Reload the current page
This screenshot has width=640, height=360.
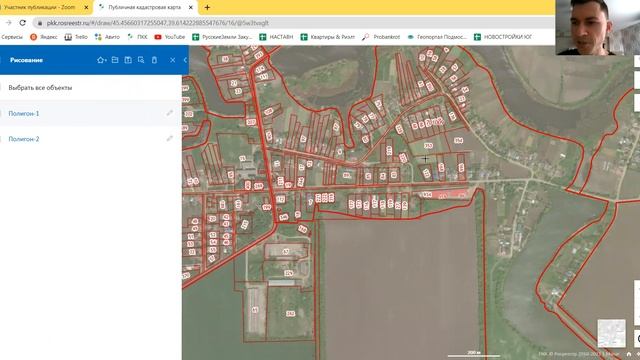click(22, 23)
